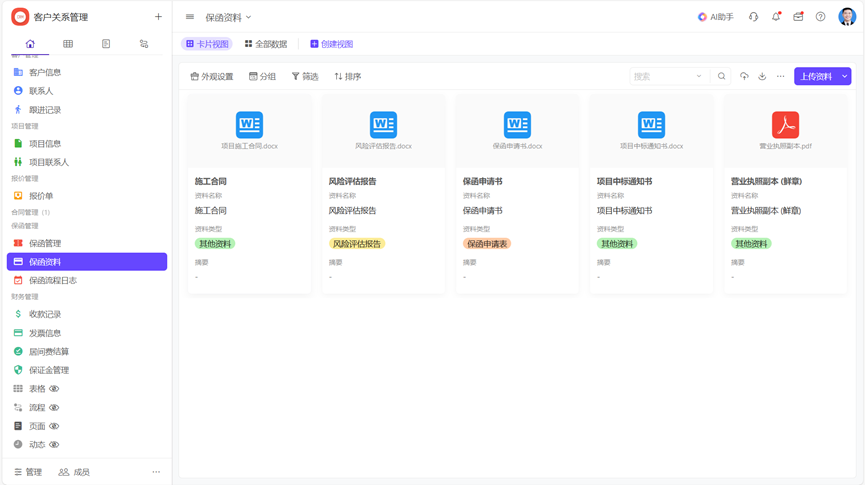Click the download icon in toolbar
Image resolution: width=865 pixels, height=485 pixels.
762,77
